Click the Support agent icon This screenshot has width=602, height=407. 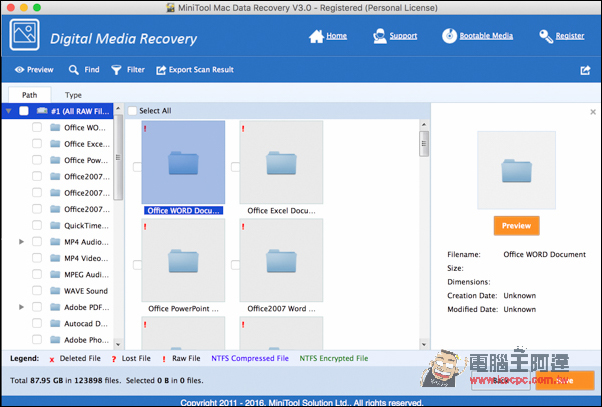(380, 36)
